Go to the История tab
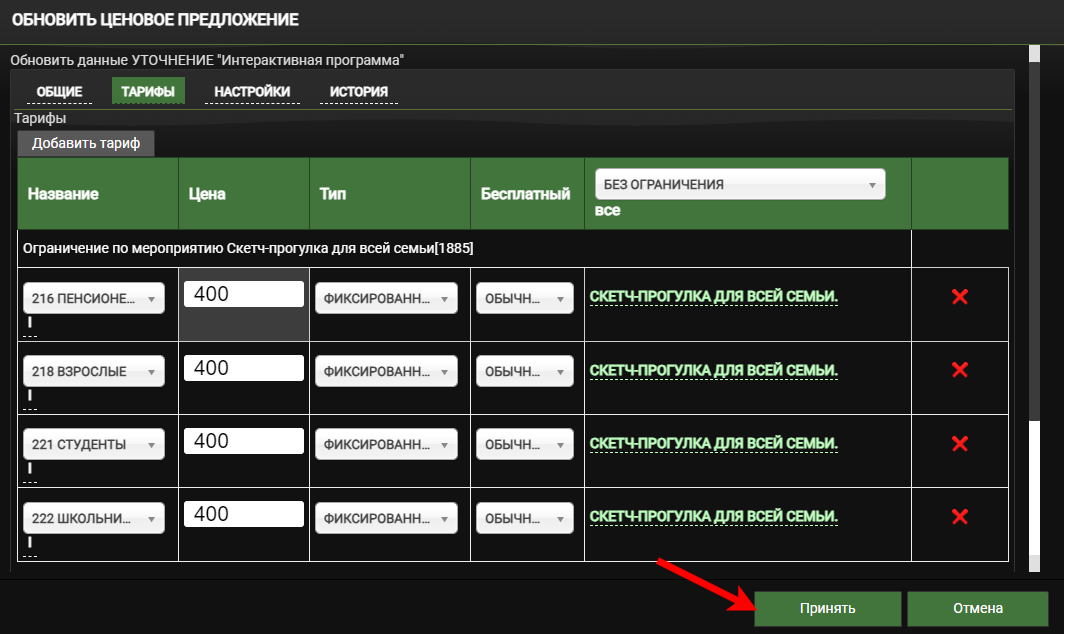Screen dimensions: 1065x634 pos(358,92)
